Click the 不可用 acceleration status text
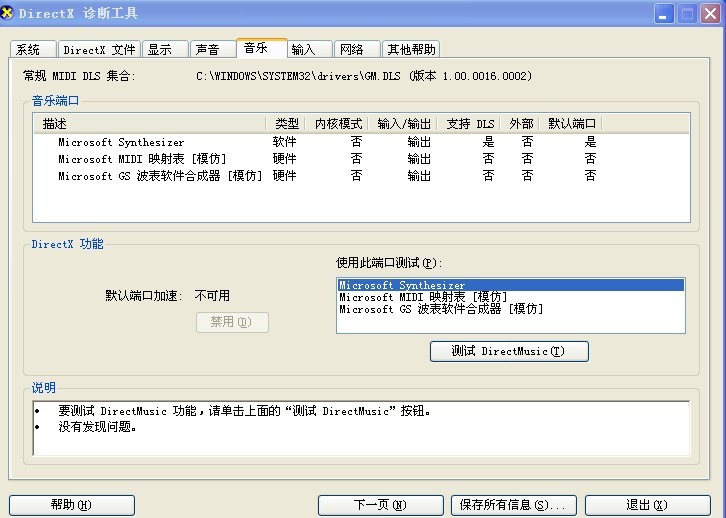 [212, 295]
